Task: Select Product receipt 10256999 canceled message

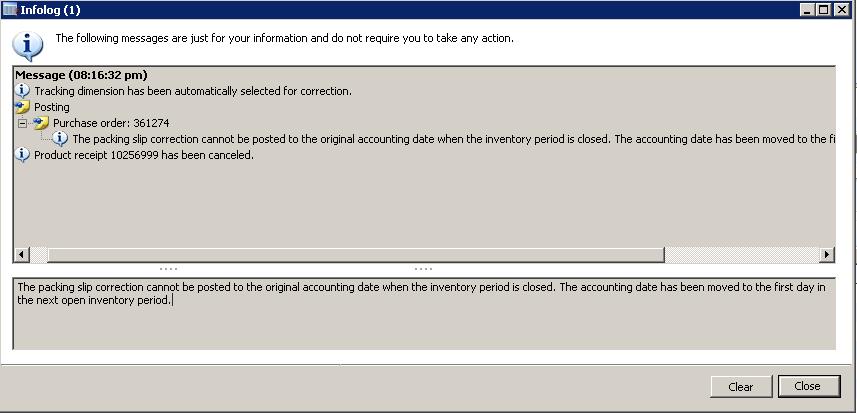Action: (x=144, y=155)
